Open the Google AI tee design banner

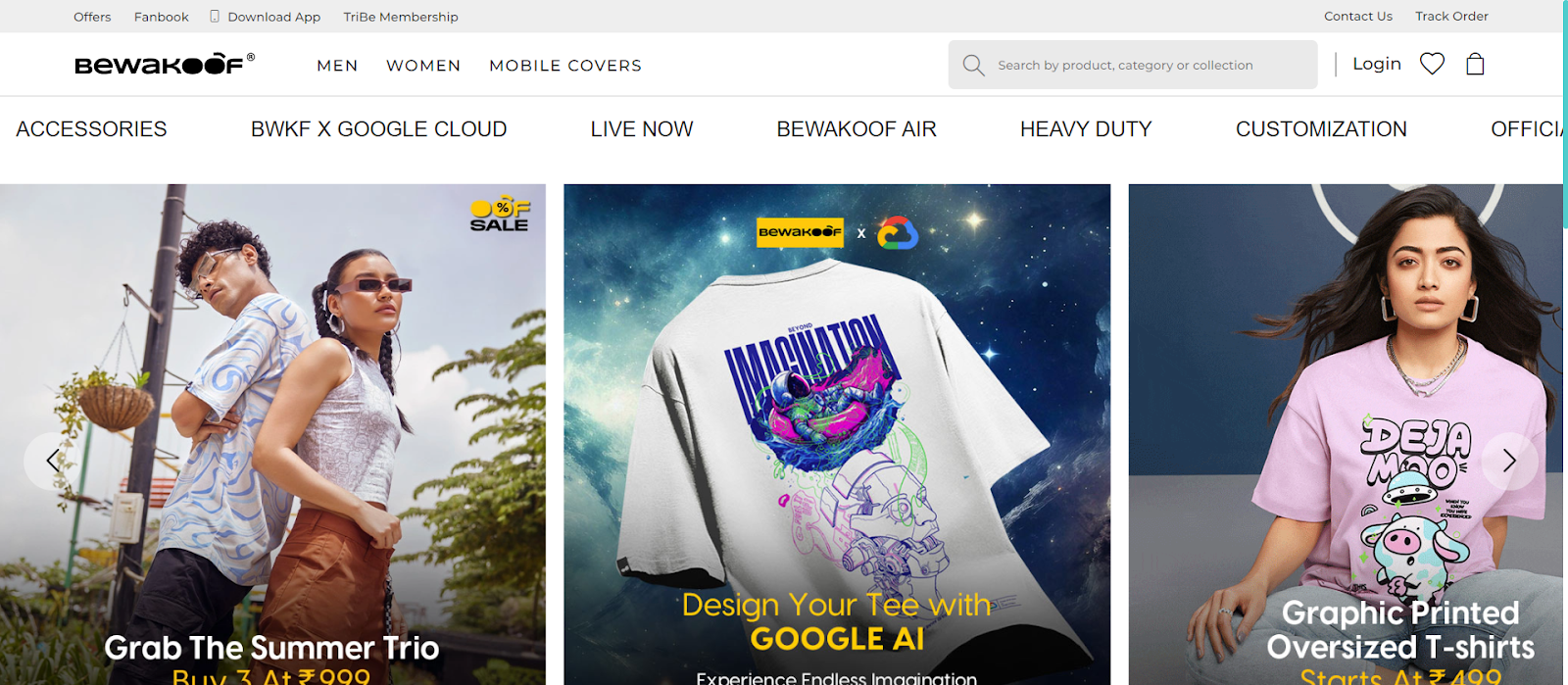pyautogui.click(x=837, y=431)
